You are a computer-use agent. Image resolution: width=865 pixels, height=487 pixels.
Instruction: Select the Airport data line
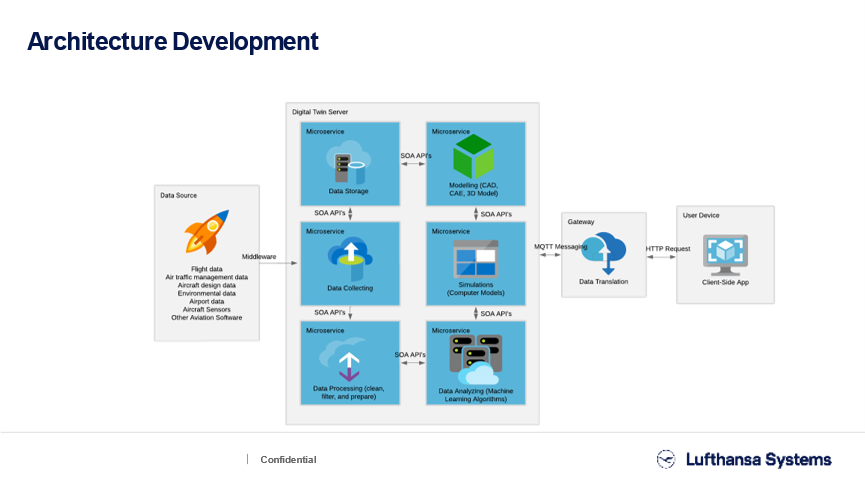[207, 301]
